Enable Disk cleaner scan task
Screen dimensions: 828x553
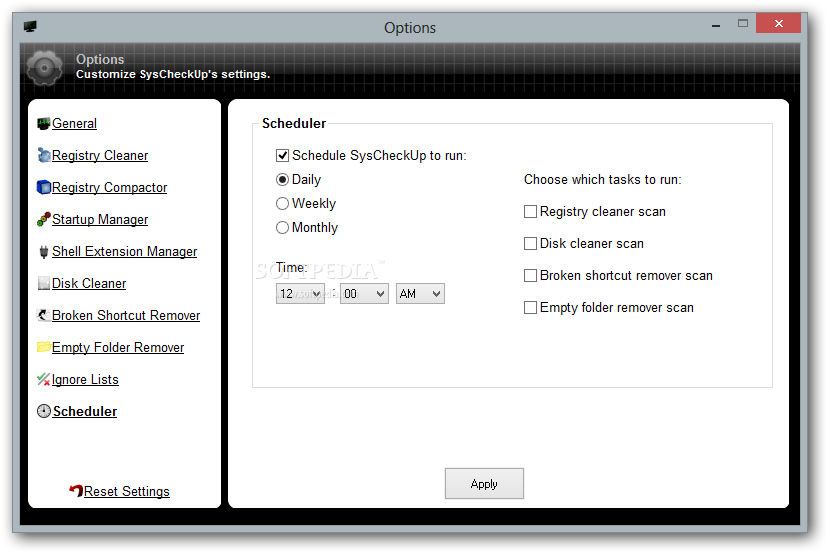click(x=530, y=243)
